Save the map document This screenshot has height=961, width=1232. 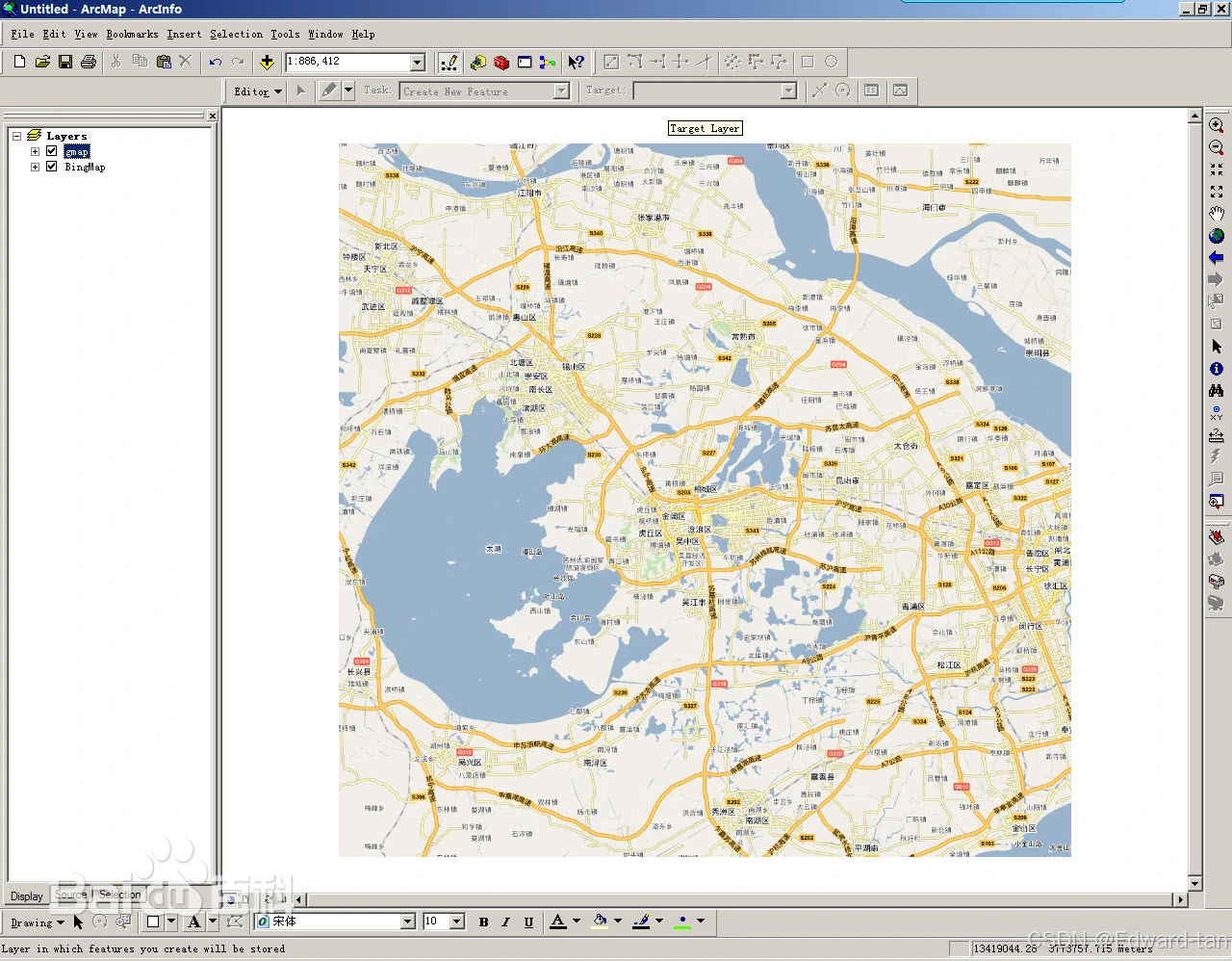coord(65,62)
